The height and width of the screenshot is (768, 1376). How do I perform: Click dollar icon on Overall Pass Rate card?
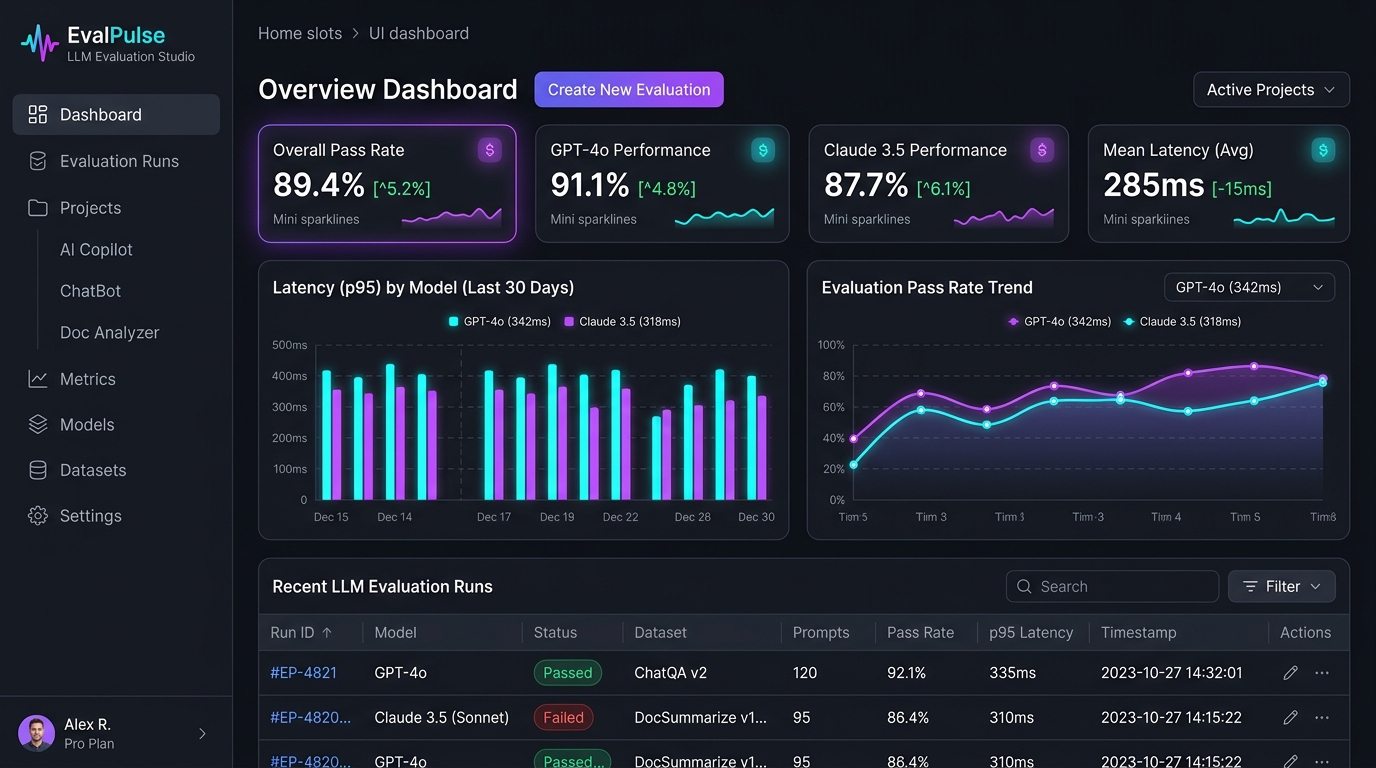click(490, 150)
